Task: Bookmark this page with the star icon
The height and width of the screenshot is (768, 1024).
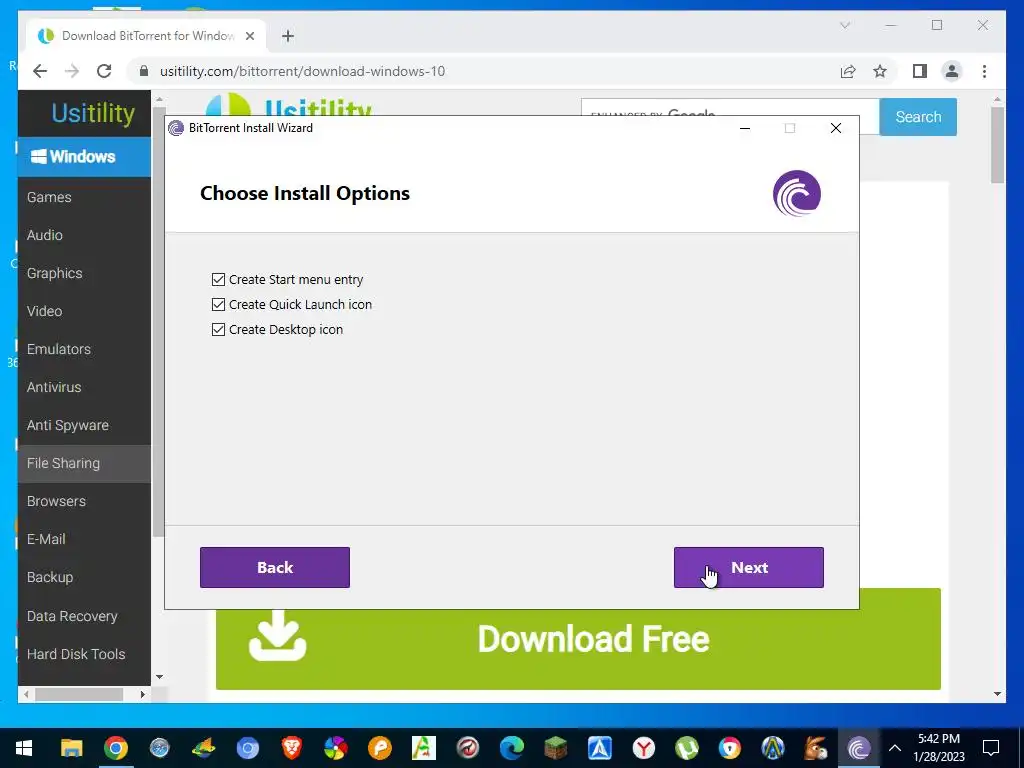Action: pyautogui.click(x=880, y=71)
